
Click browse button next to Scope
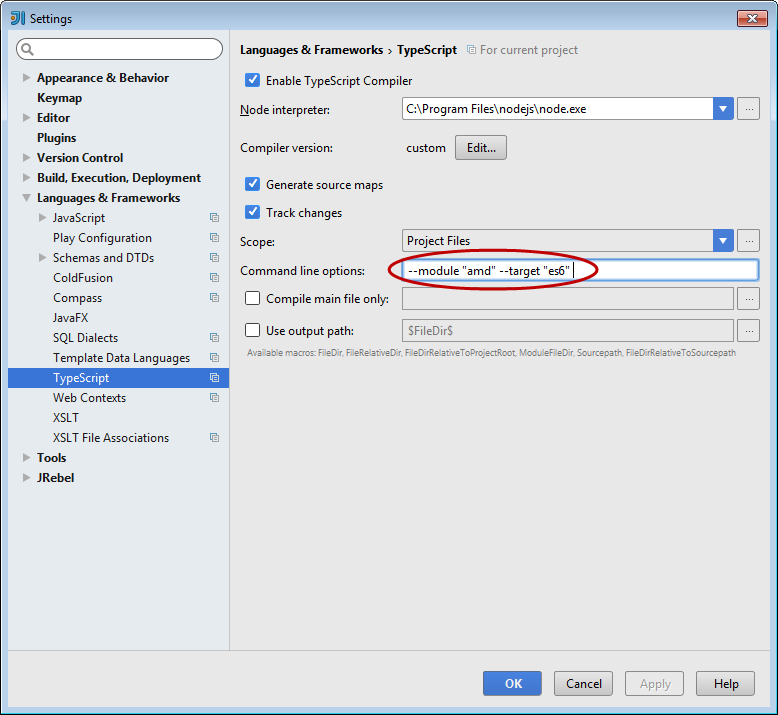pyautogui.click(x=748, y=241)
